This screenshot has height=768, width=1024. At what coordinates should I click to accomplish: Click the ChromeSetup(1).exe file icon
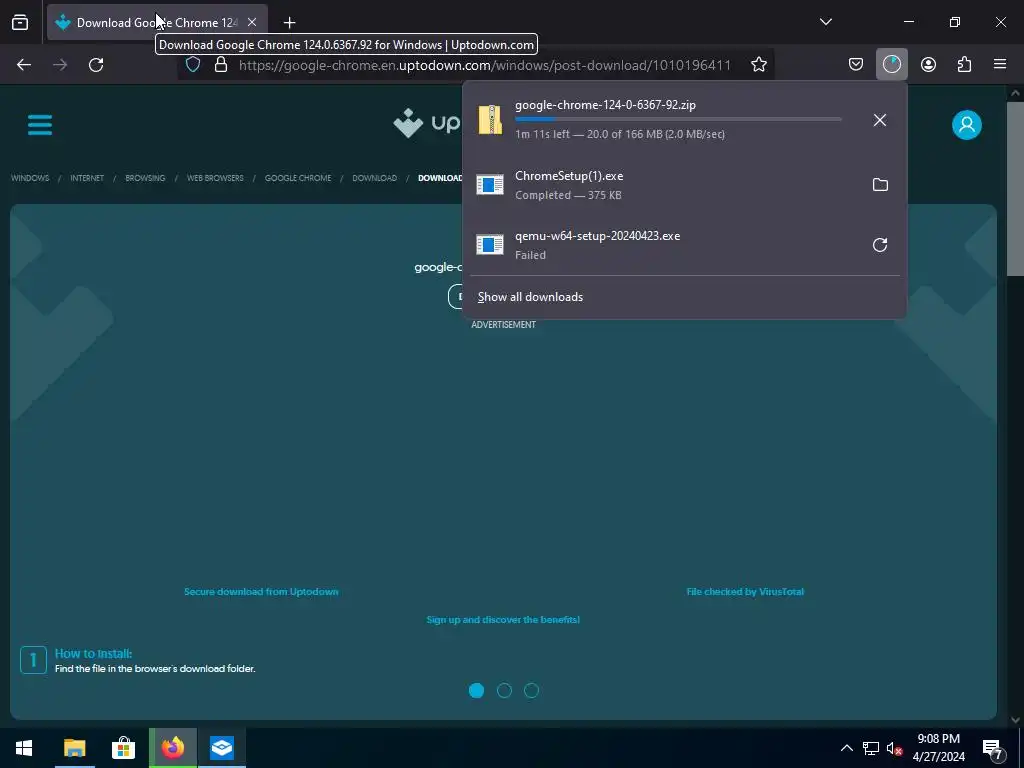pos(490,185)
